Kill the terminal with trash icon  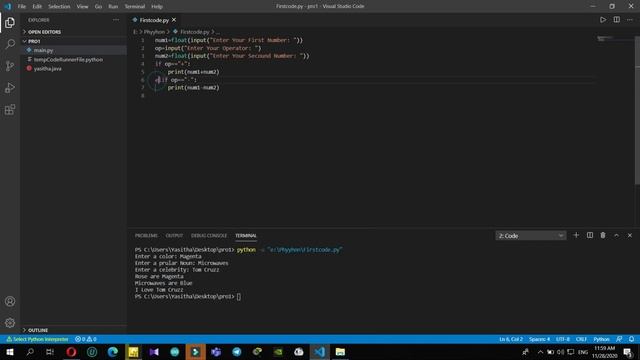pyautogui.click(x=603, y=235)
